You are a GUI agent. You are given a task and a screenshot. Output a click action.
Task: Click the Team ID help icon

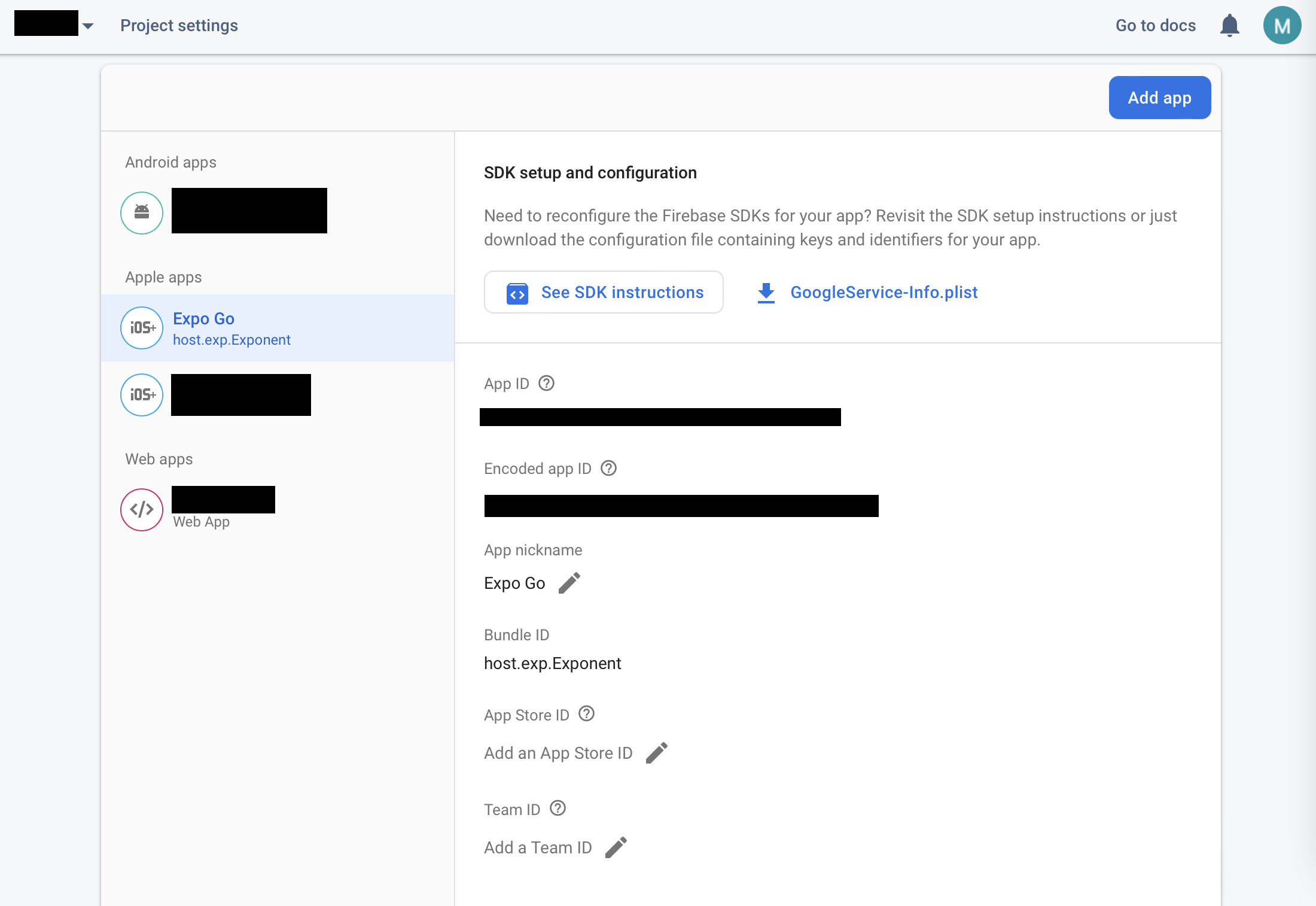coord(558,808)
